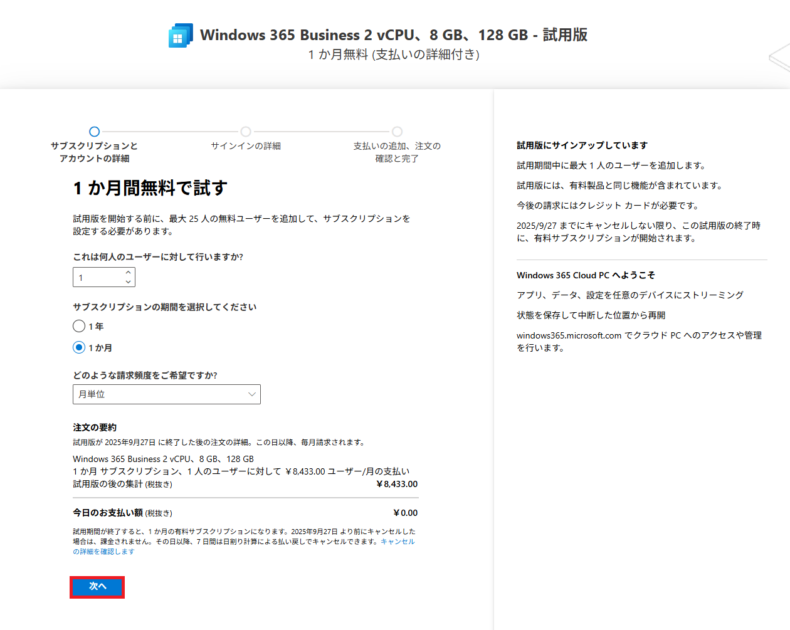790x630 pixels.
Task: Click subtitle 1 か月無料 (支払いの詳細付き)
Action: 393,54
